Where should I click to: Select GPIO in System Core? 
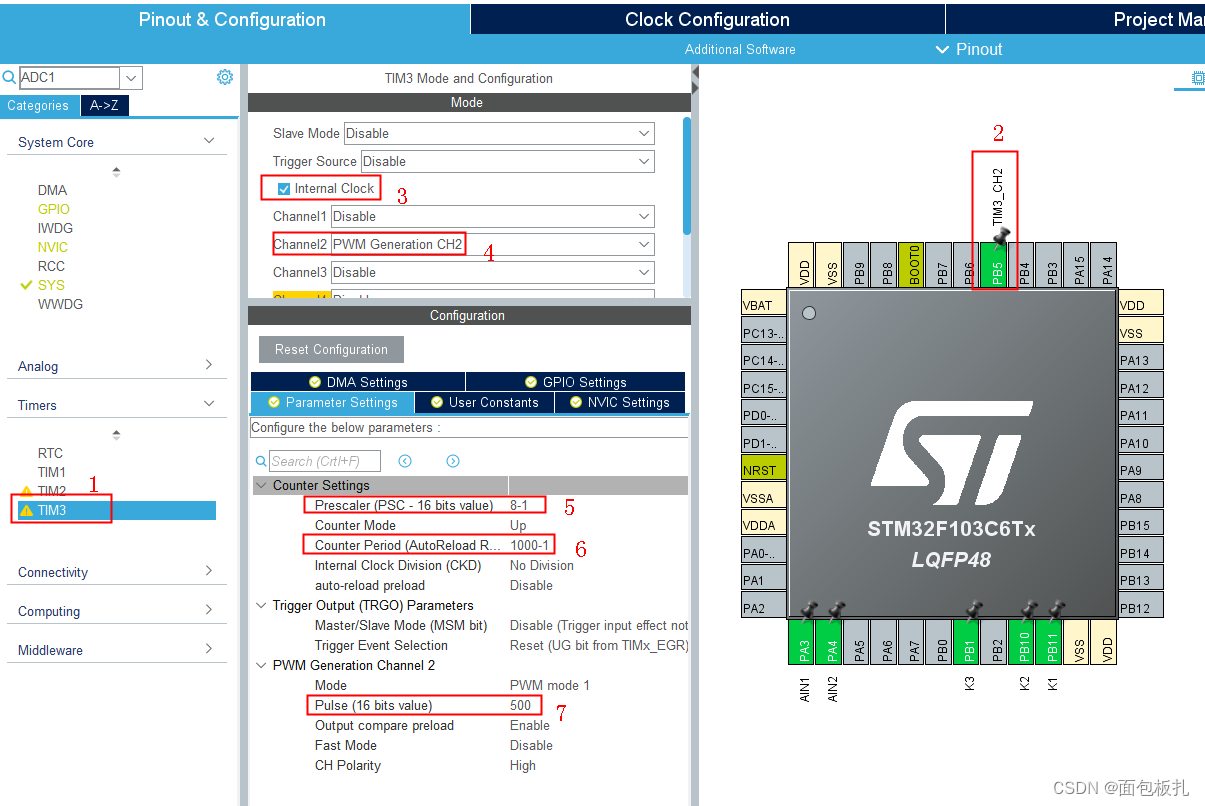click(54, 209)
